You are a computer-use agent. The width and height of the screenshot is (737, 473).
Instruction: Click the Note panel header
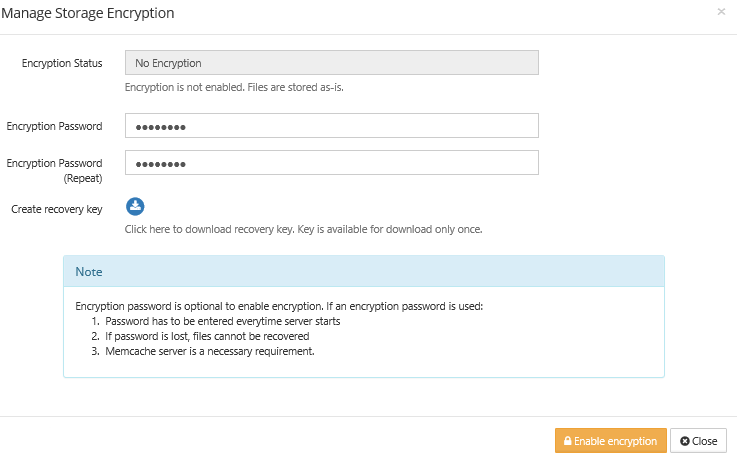(364, 271)
